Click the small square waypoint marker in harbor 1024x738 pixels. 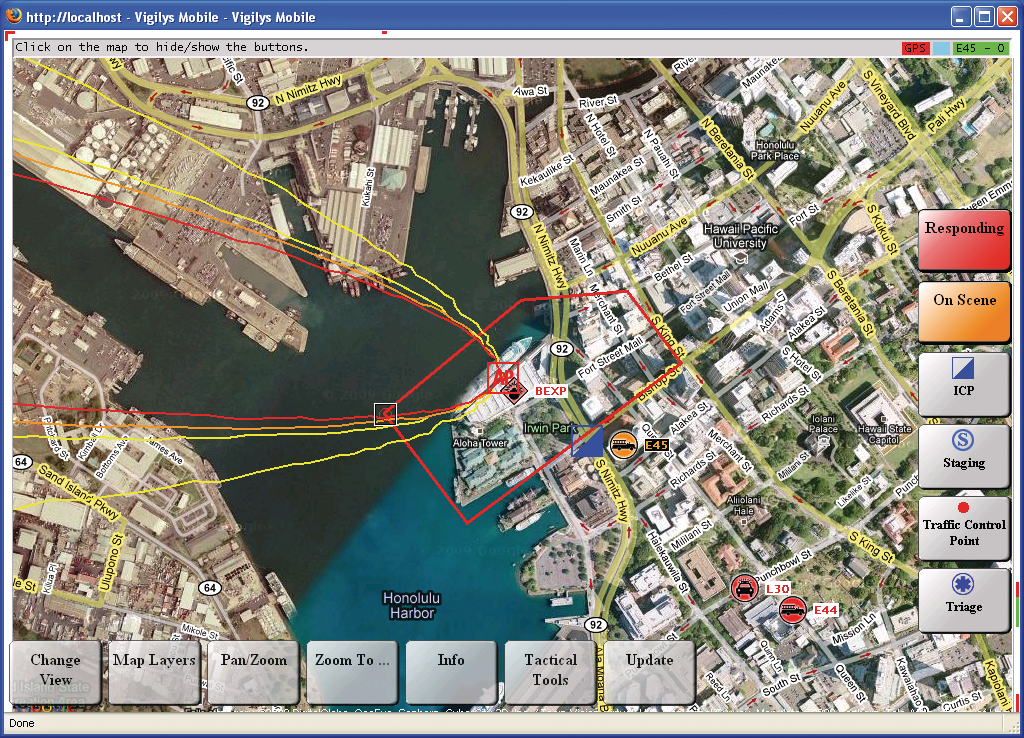click(385, 413)
